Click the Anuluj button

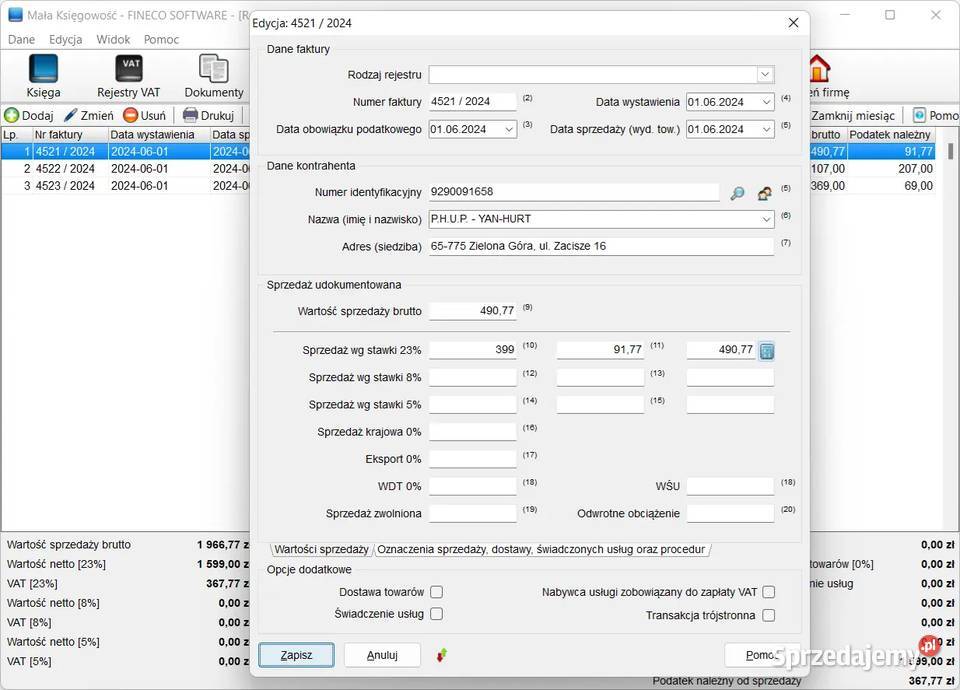click(382, 655)
